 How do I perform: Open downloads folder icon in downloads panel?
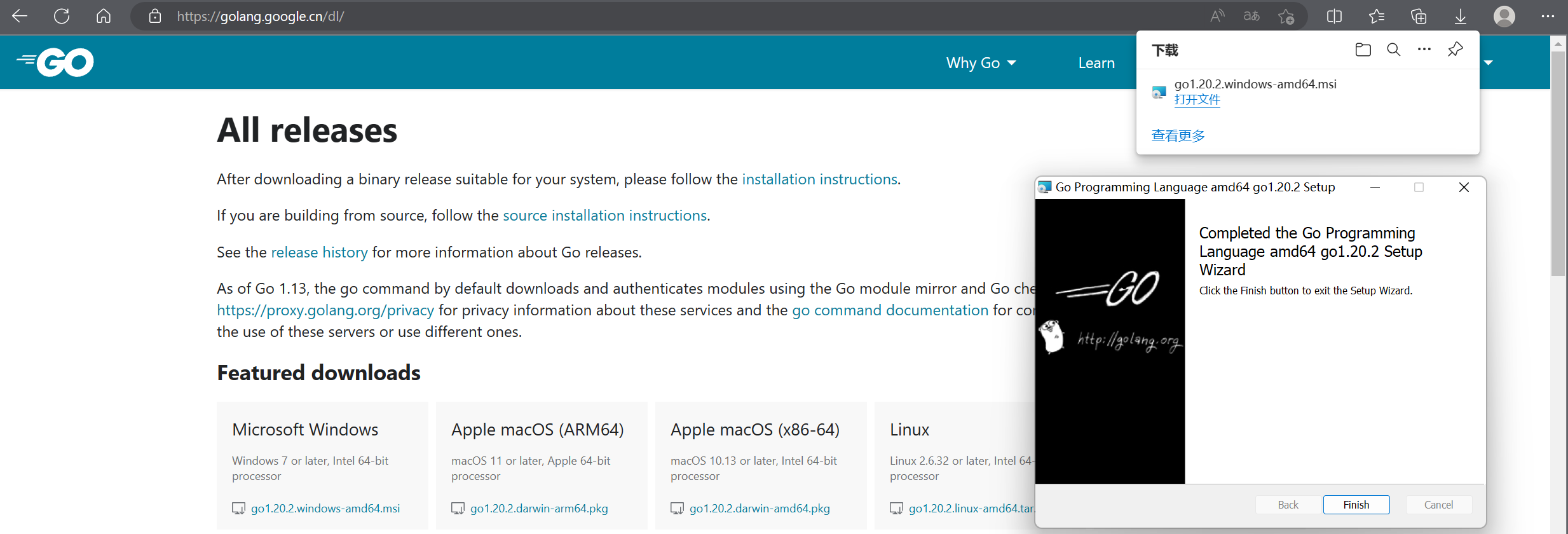[x=1363, y=50]
